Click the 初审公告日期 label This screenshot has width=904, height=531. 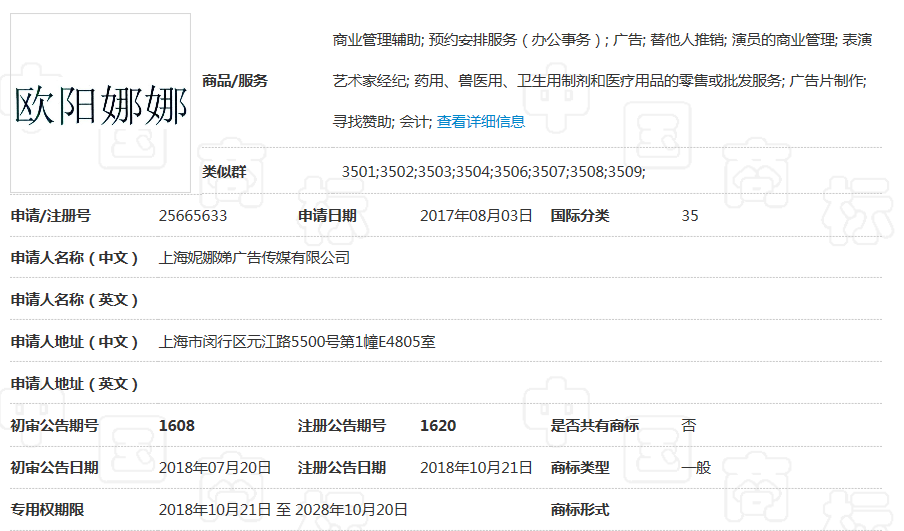pos(55,468)
